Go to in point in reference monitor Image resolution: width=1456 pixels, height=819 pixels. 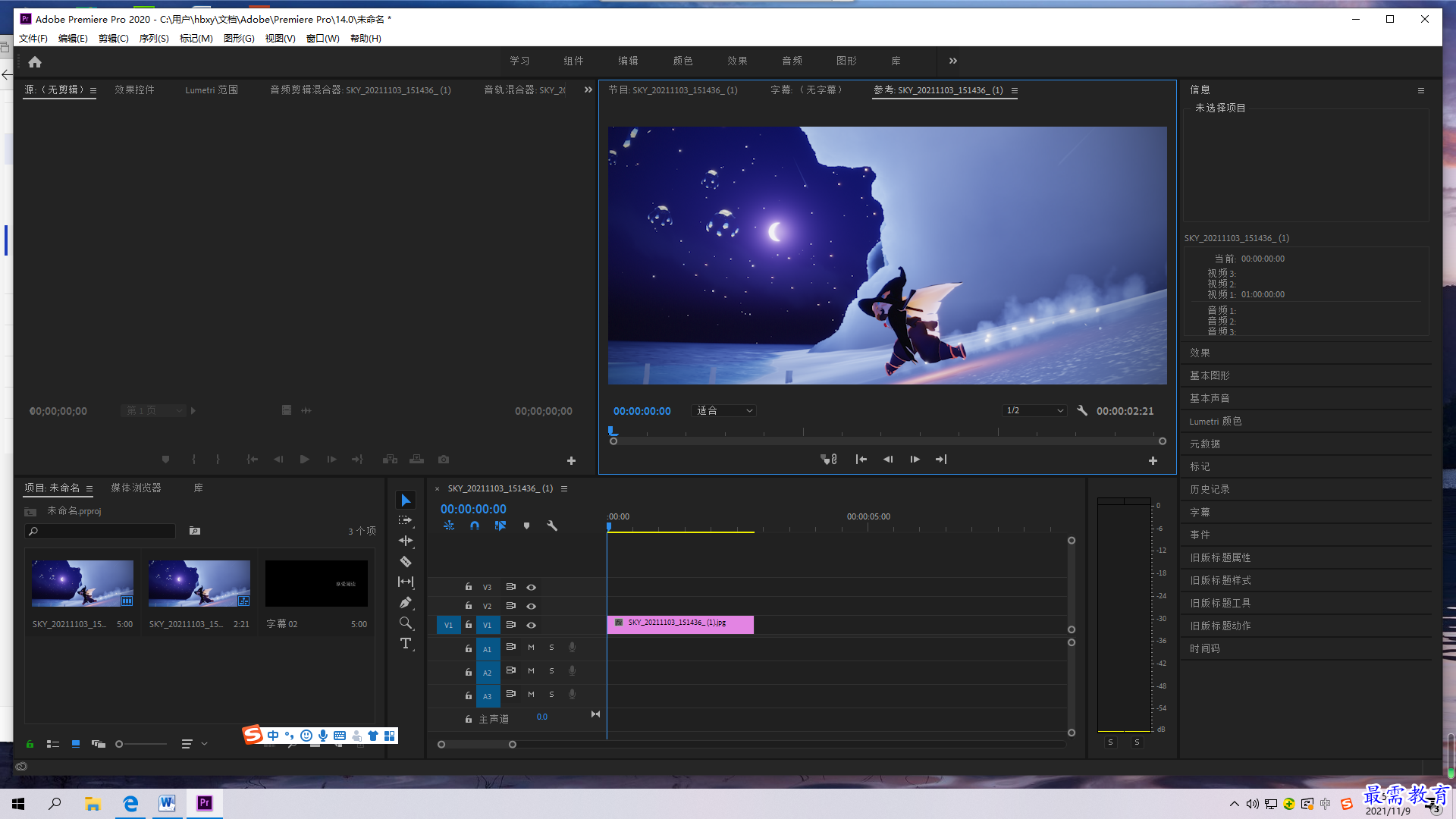pyautogui.click(x=861, y=460)
